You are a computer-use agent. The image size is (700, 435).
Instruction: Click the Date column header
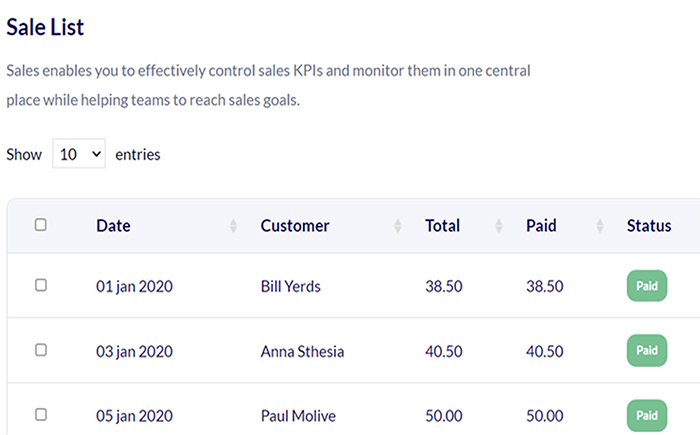coord(113,226)
